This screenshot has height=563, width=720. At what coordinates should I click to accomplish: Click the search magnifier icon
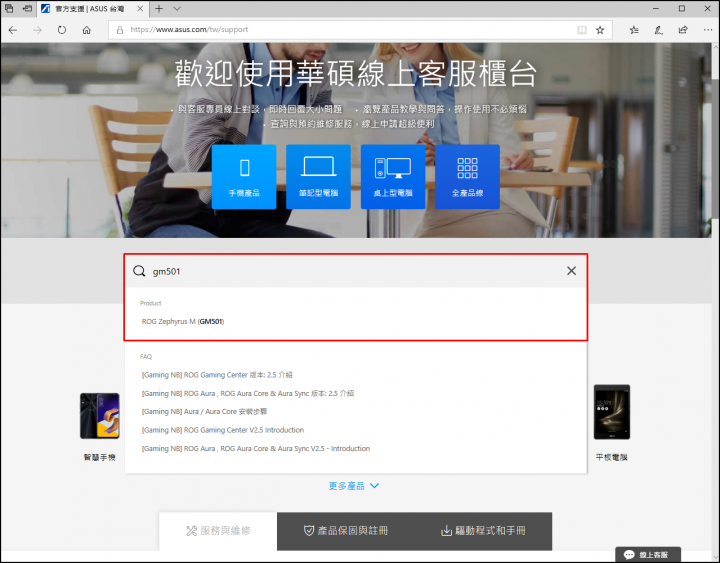pyautogui.click(x=139, y=271)
